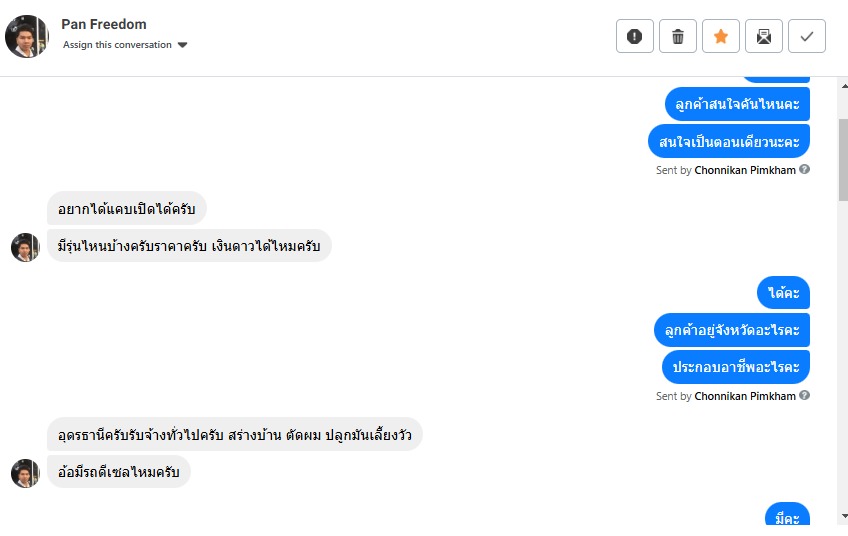Click the first Chonnikan Pimkham sender name
This screenshot has width=848, height=536.
745,170
